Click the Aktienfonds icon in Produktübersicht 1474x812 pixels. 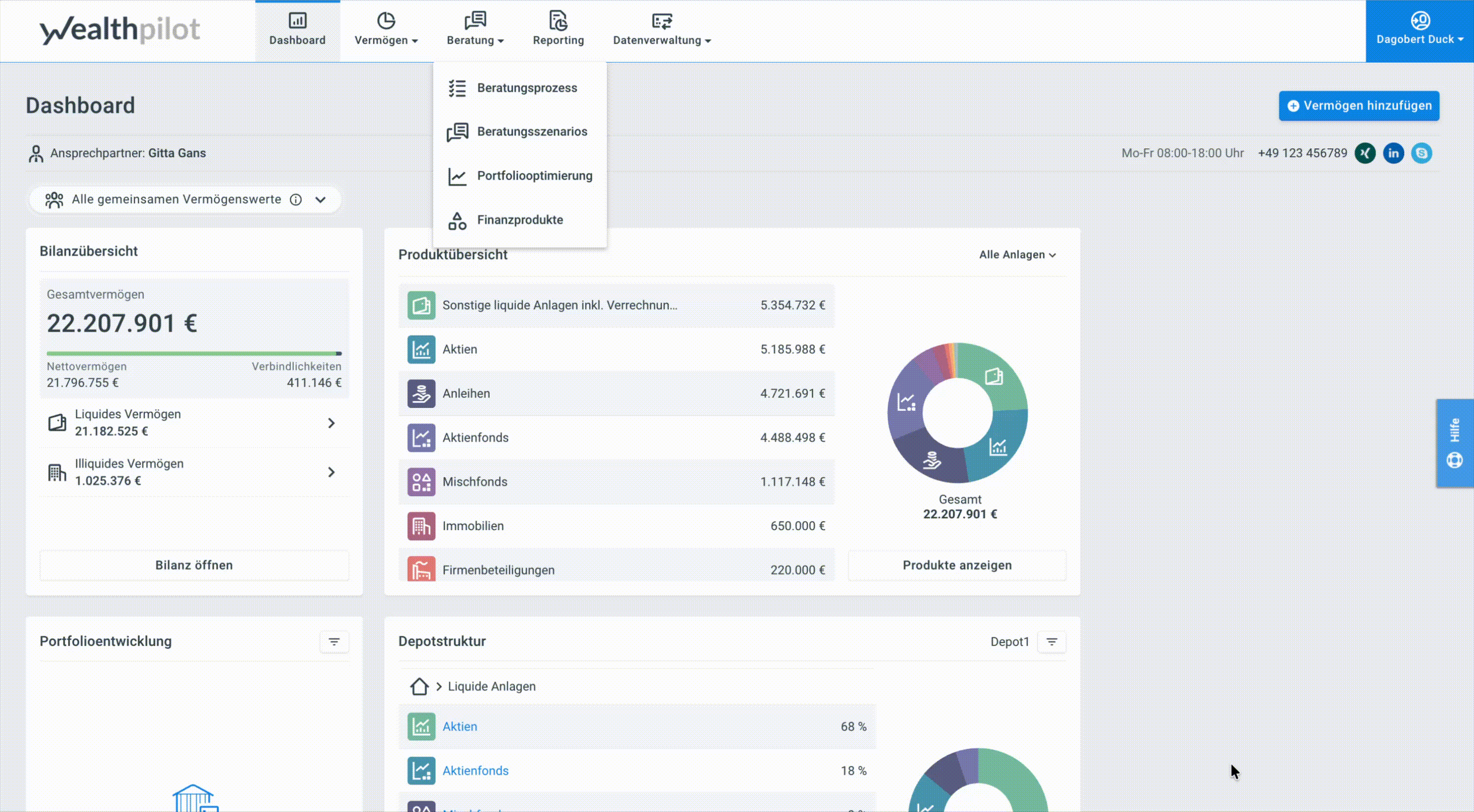pos(421,438)
